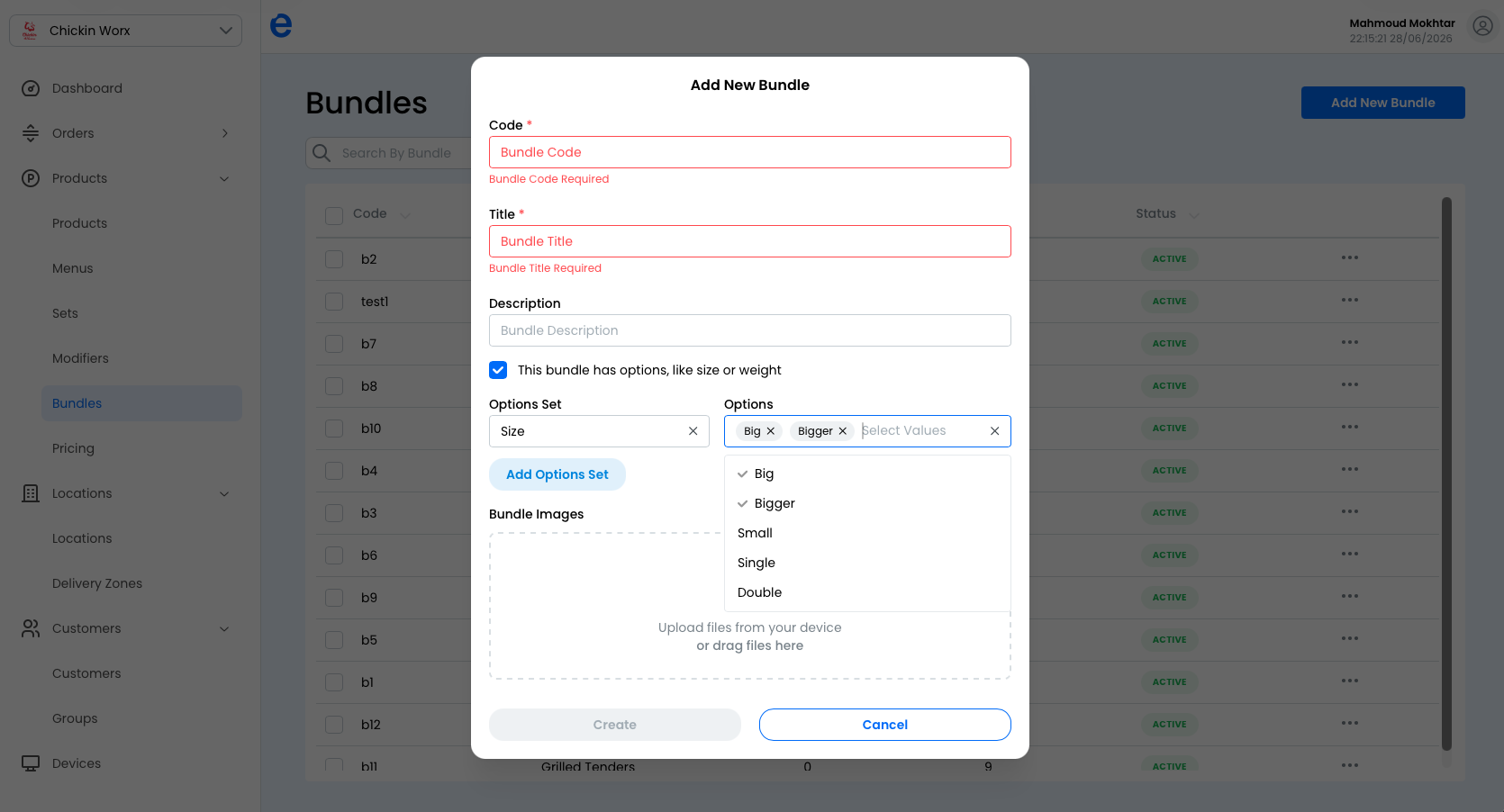Check the checkbox for row b3

point(334,513)
